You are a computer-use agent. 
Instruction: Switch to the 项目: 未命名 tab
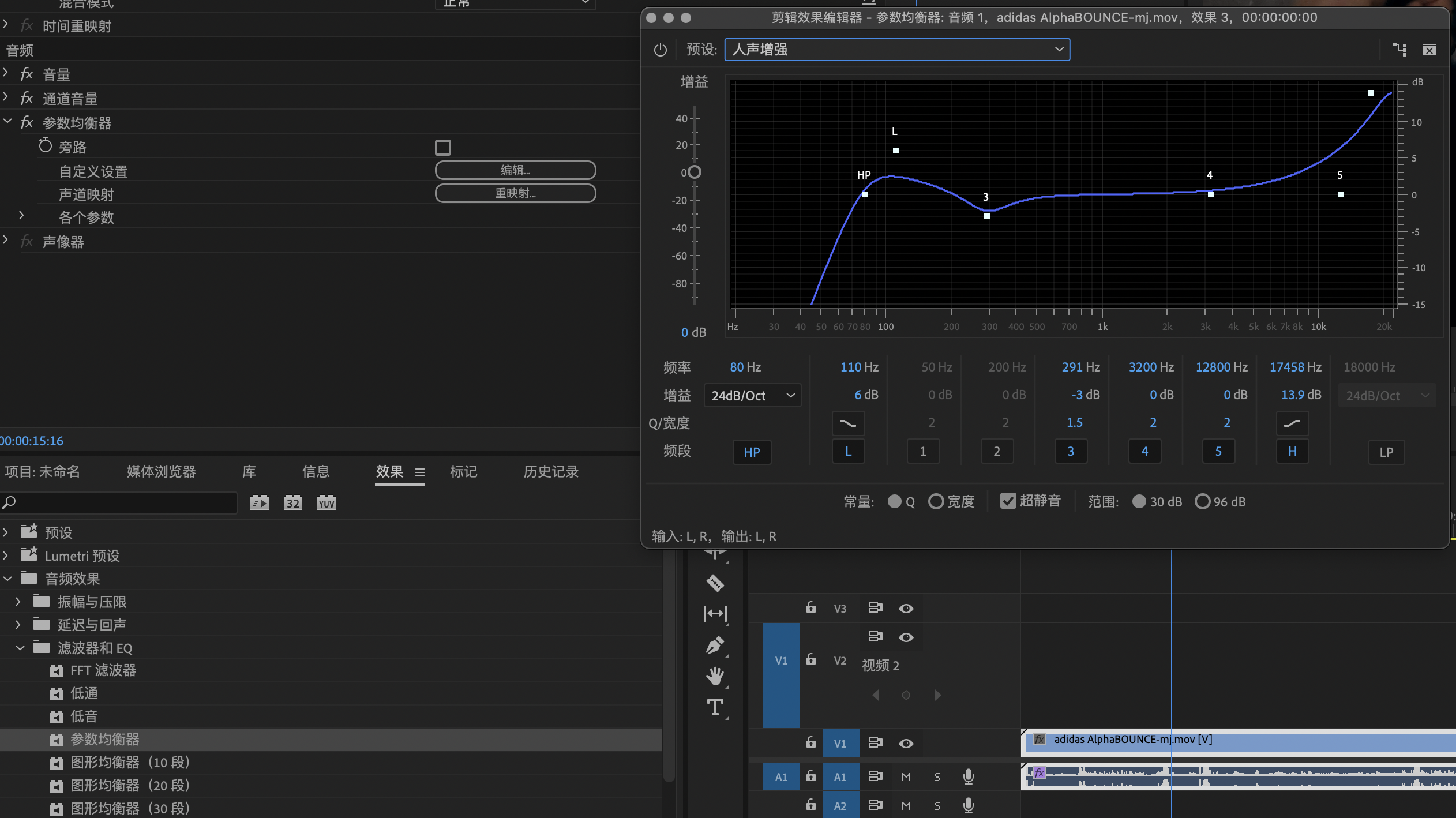[x=43, y=472]
